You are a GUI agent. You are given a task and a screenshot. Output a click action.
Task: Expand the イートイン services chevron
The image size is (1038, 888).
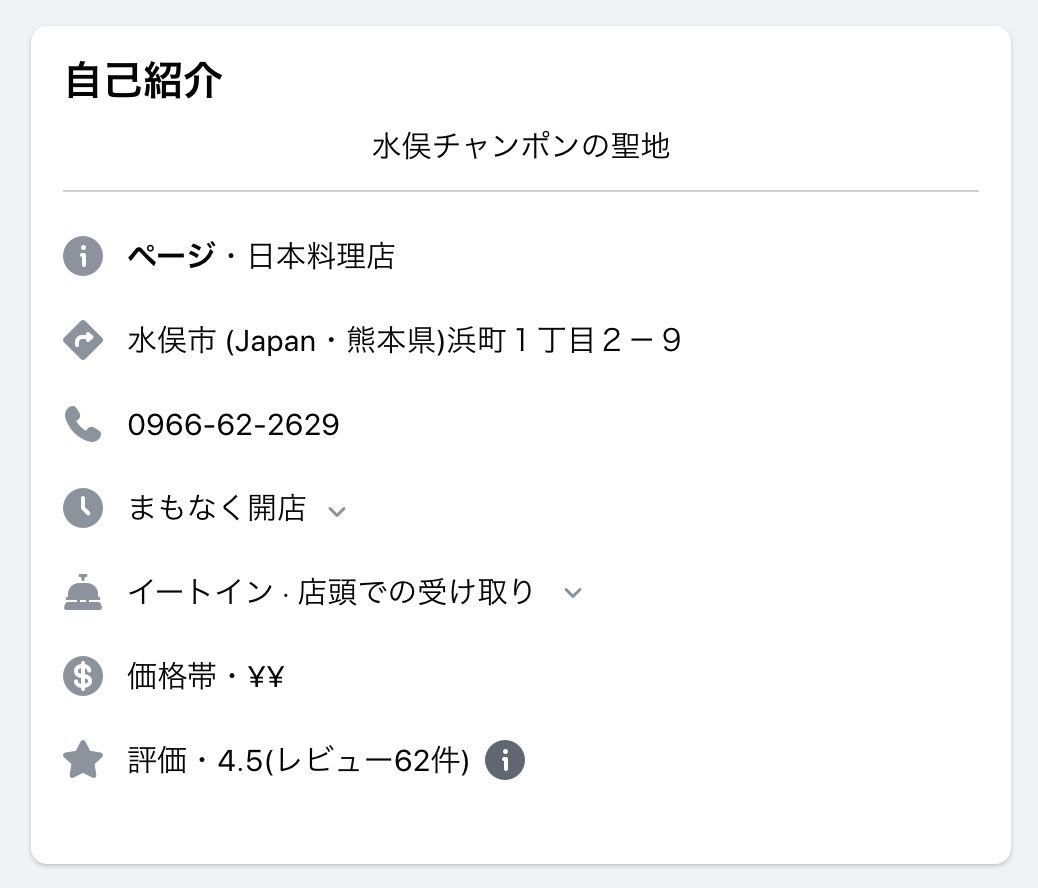click(572, 593)
